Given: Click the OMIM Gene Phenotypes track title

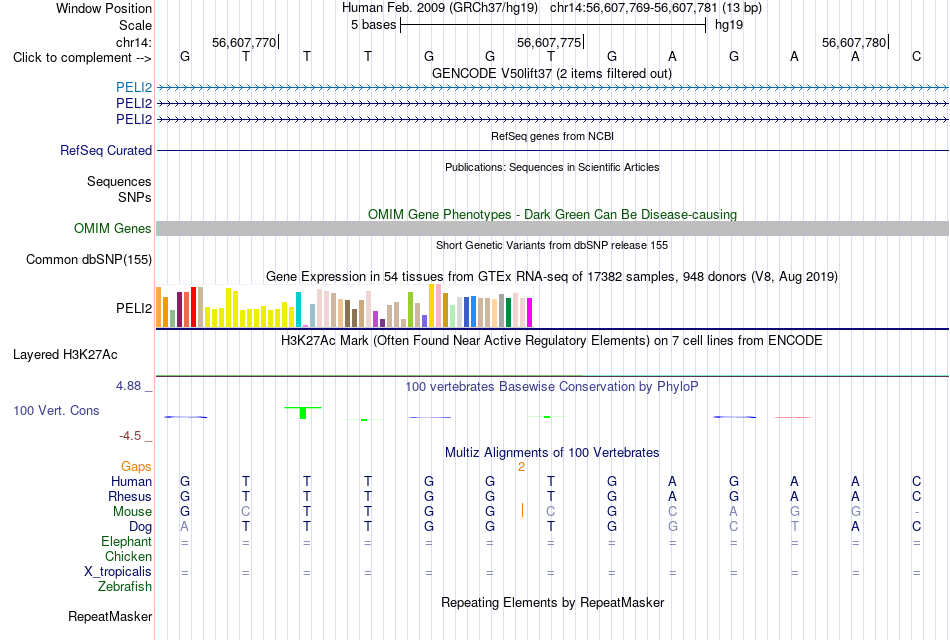Looking at the screenshot, I should (552, 215).
